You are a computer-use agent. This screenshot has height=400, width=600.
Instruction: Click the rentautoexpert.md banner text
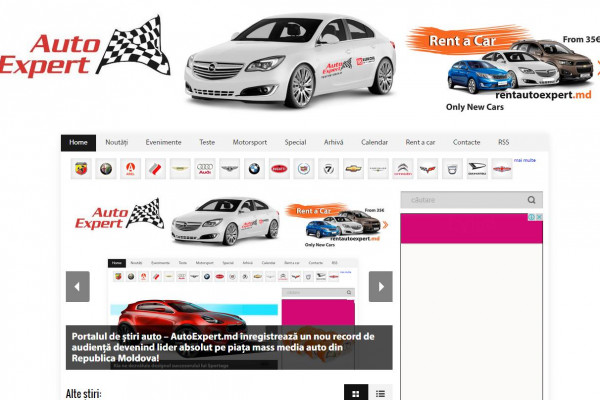click(x=543, y=95)
